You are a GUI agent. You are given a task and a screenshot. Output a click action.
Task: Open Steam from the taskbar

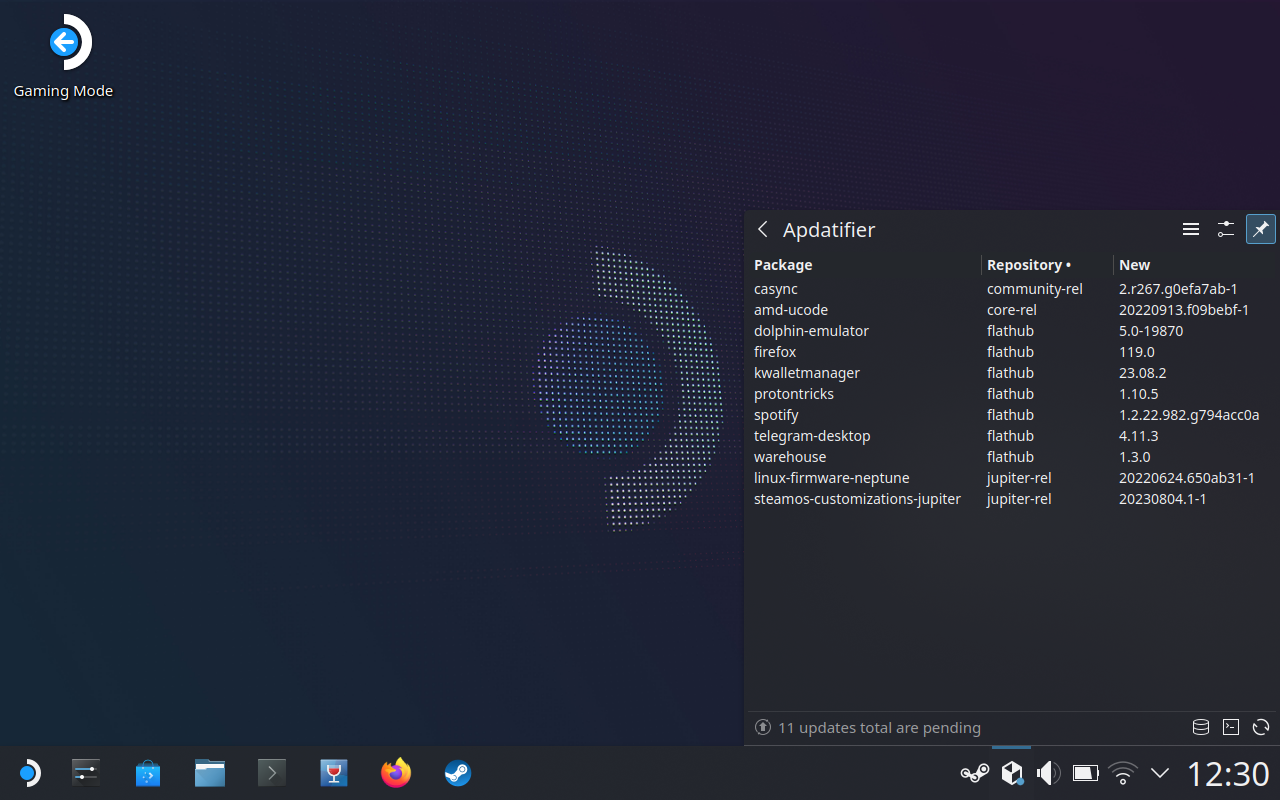[458, 773]
